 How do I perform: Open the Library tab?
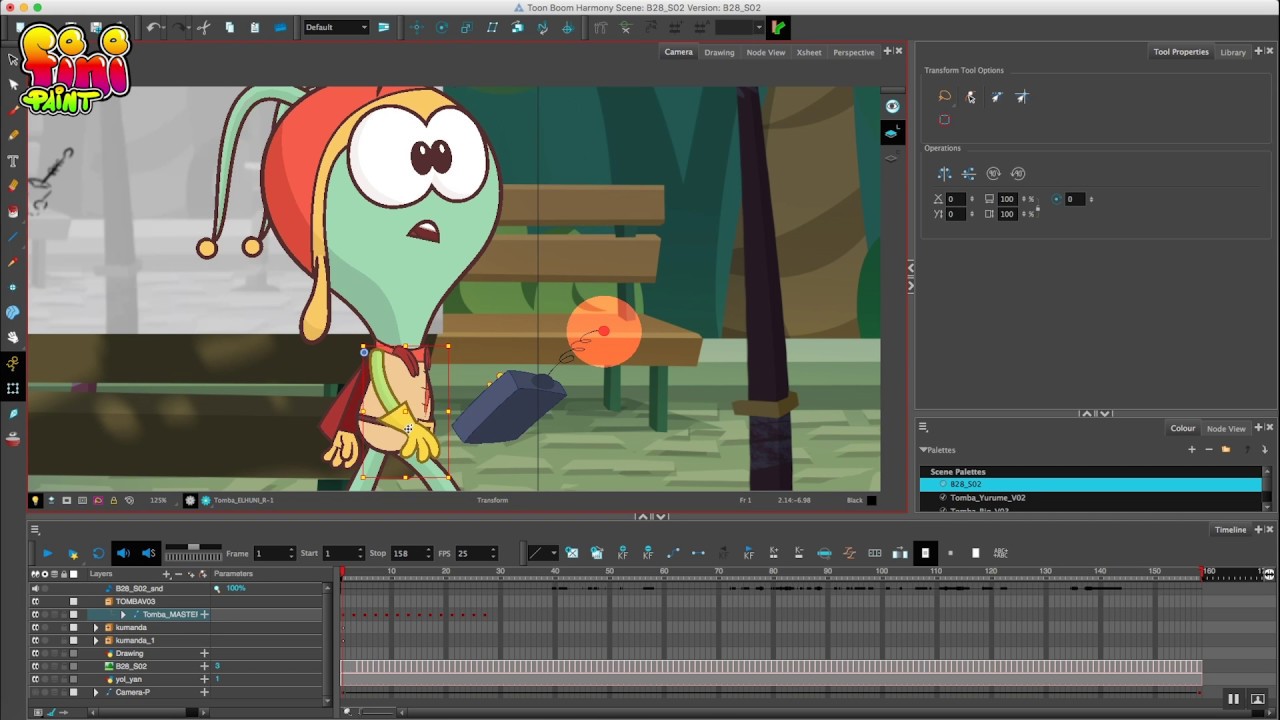tap(1233, 52)
